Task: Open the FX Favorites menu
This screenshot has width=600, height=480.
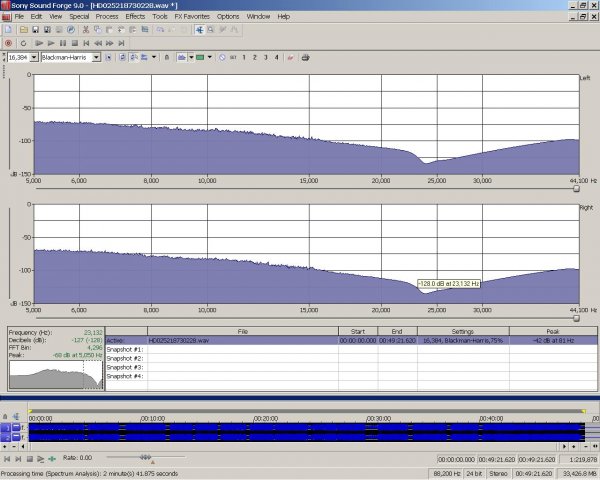Action: [191, 17]
